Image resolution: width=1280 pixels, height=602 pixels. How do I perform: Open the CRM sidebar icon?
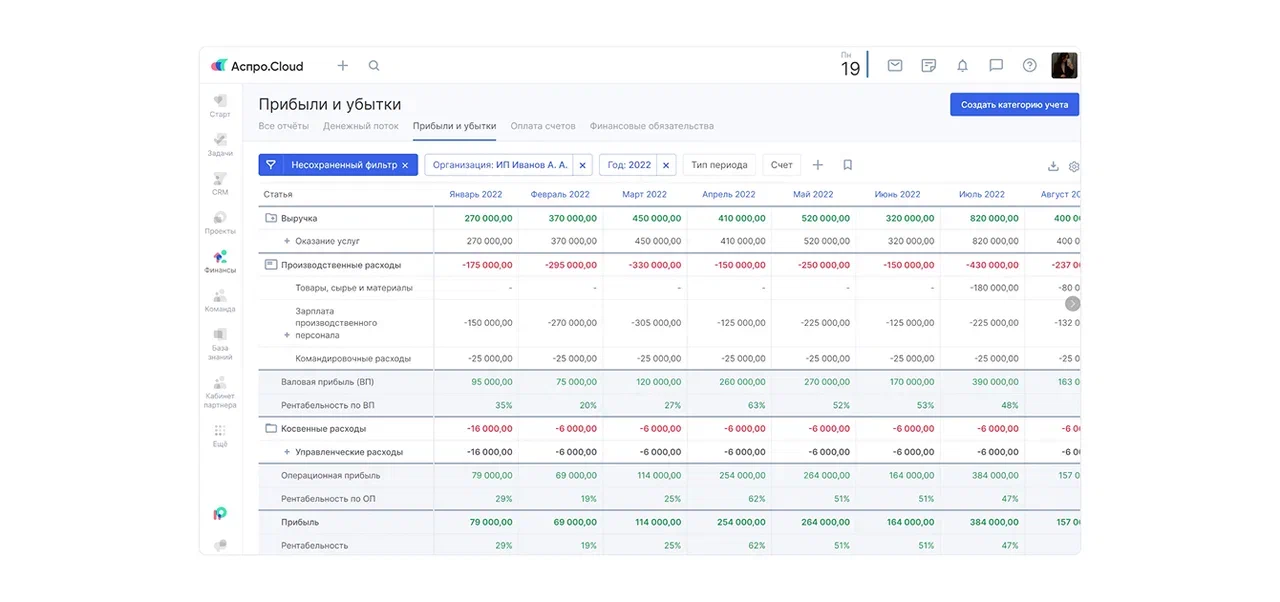point(220,183)
